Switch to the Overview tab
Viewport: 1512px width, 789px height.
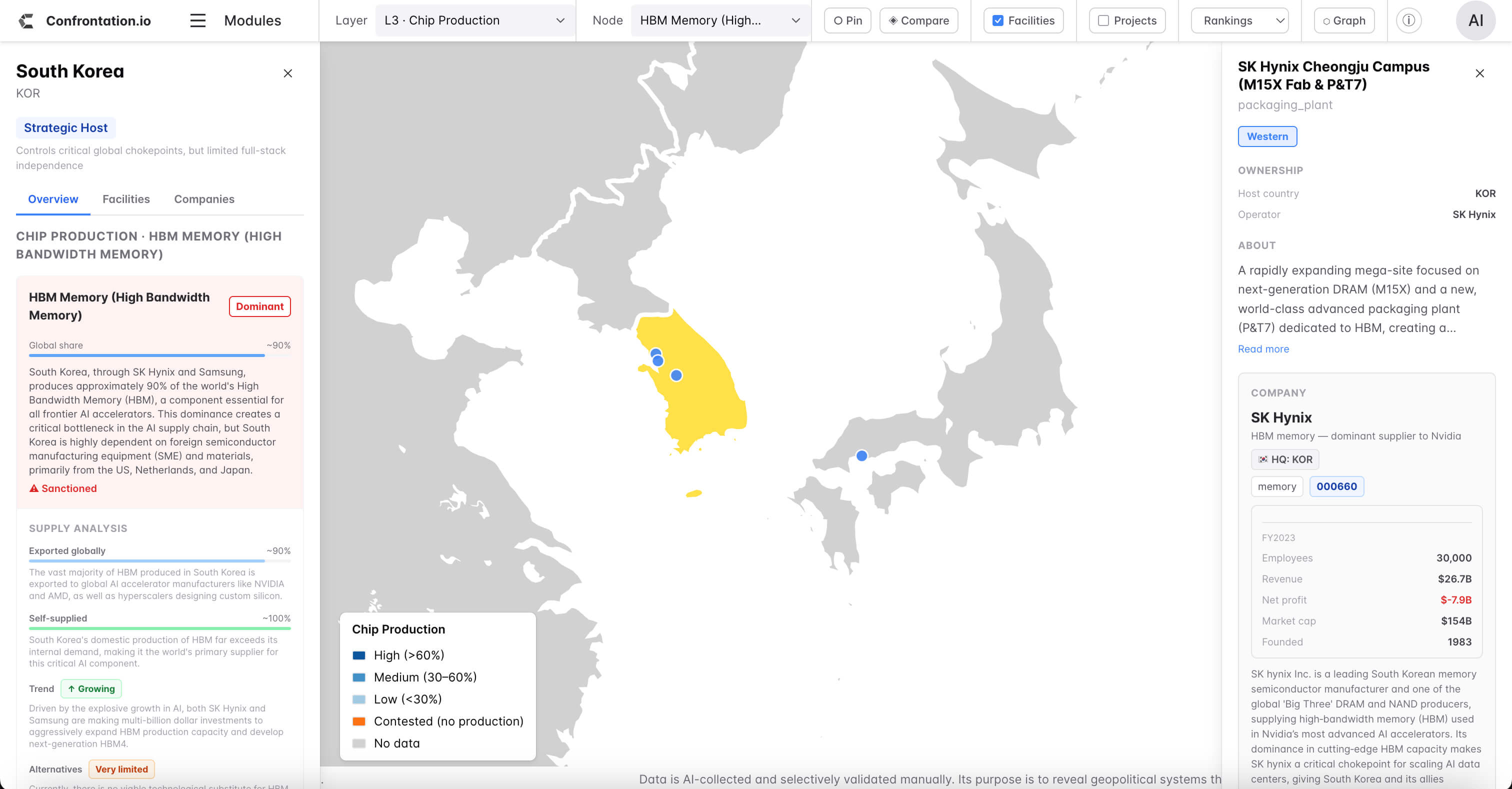point(53,199)
